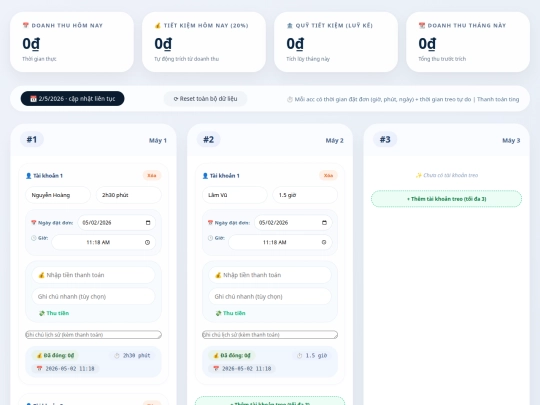The width and height of the screenshot is (540, 405).
Task: Click Đã đóng: 0đ badge in machine #2
Action: pyautogui.click(x=232, y=355)
